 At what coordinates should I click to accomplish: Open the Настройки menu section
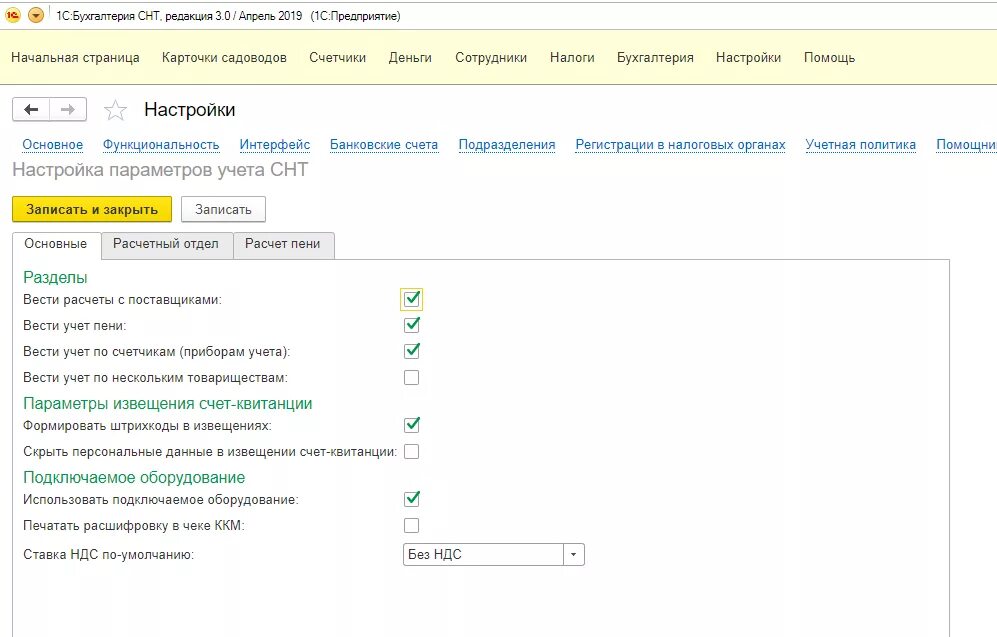tap(748, 58)
